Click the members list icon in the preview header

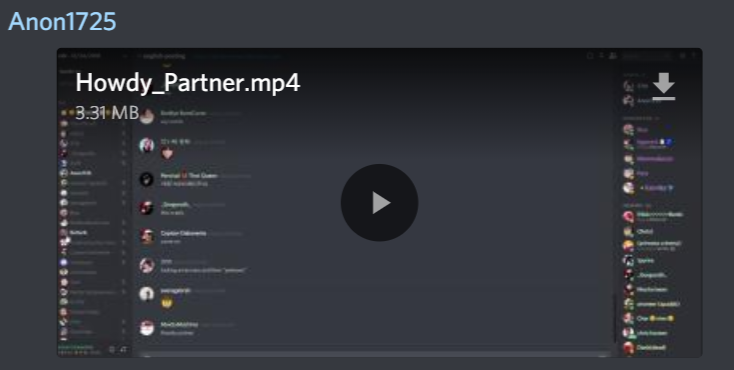click(612, 56)
